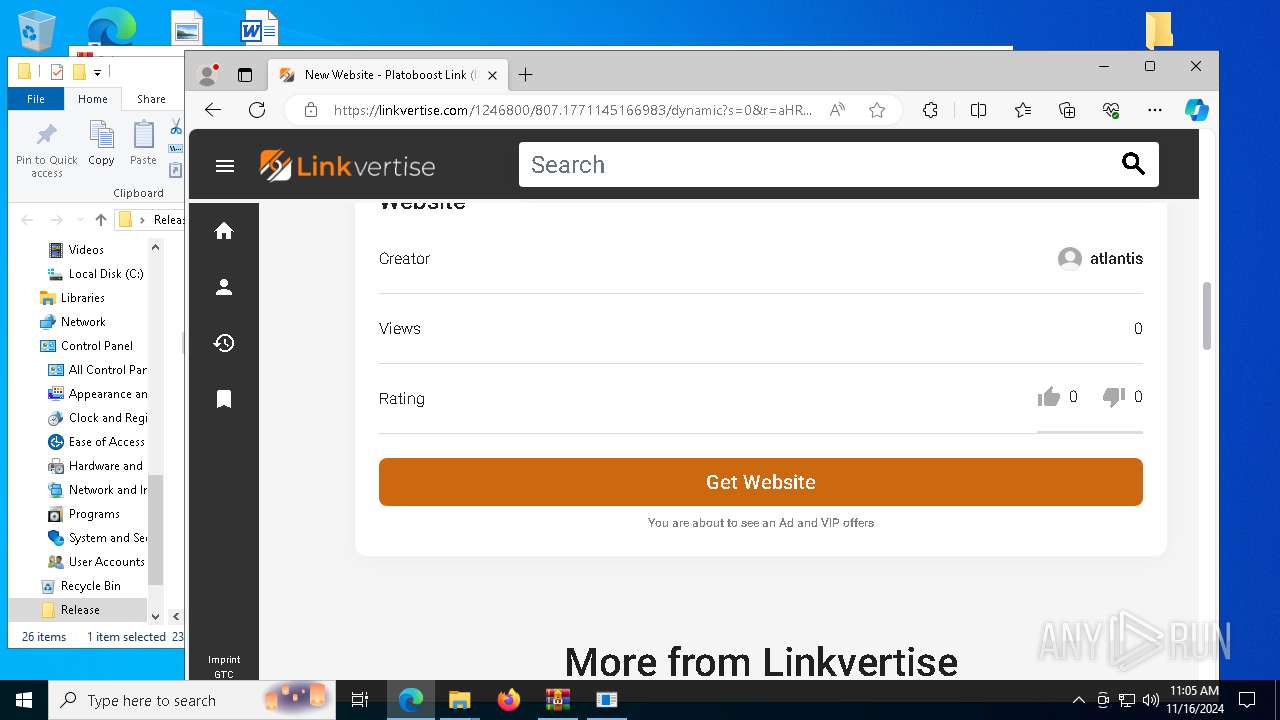Screen dimensions: 1280x720
Task: Open the atlantis creator link
Action: 1116,259
